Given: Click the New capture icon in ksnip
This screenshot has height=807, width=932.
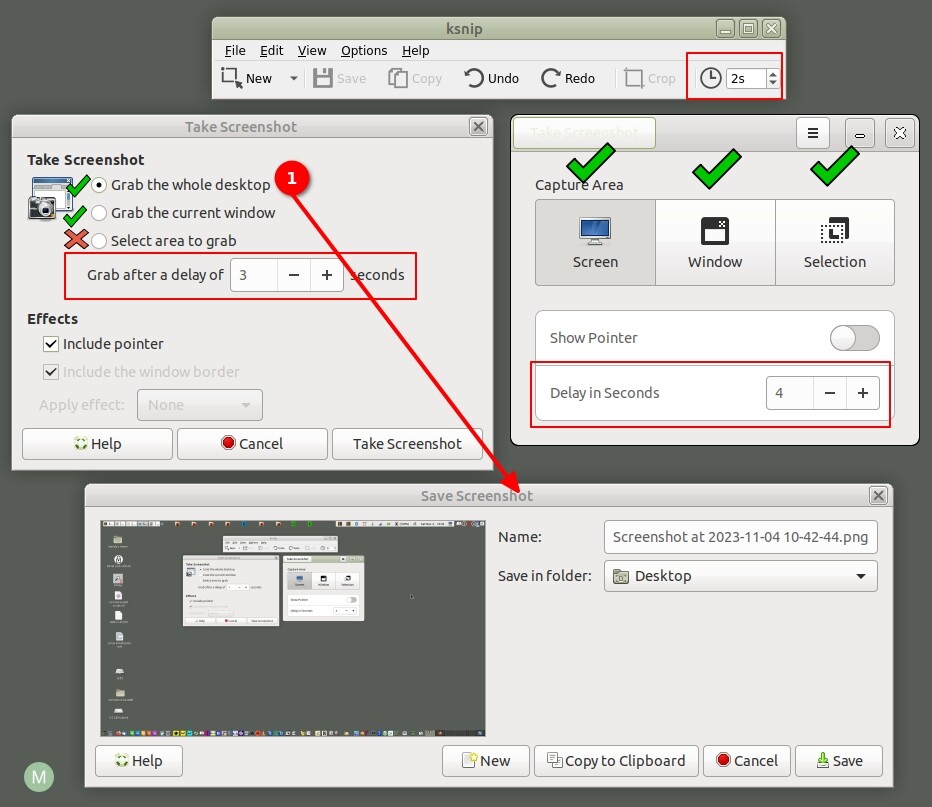Looking at the screenshot, I should pos(231,78).
